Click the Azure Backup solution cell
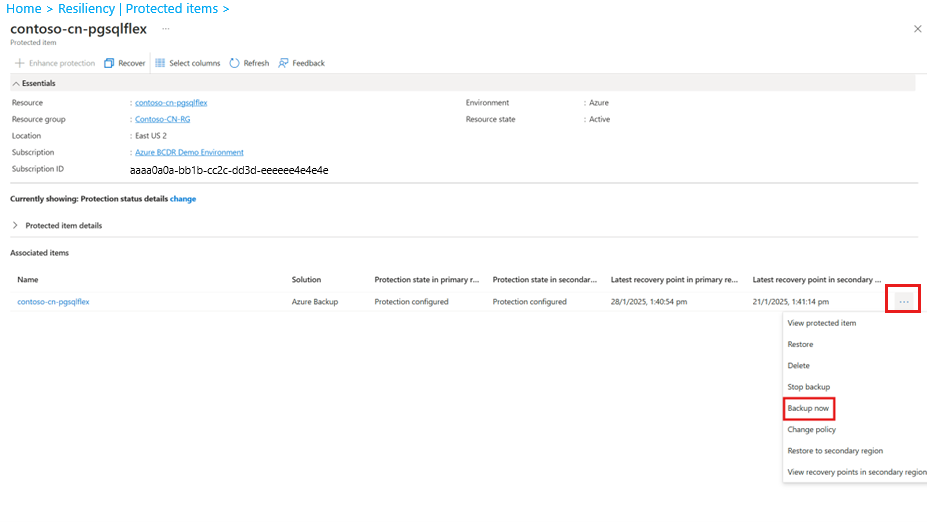 click(x=315, y=302)
